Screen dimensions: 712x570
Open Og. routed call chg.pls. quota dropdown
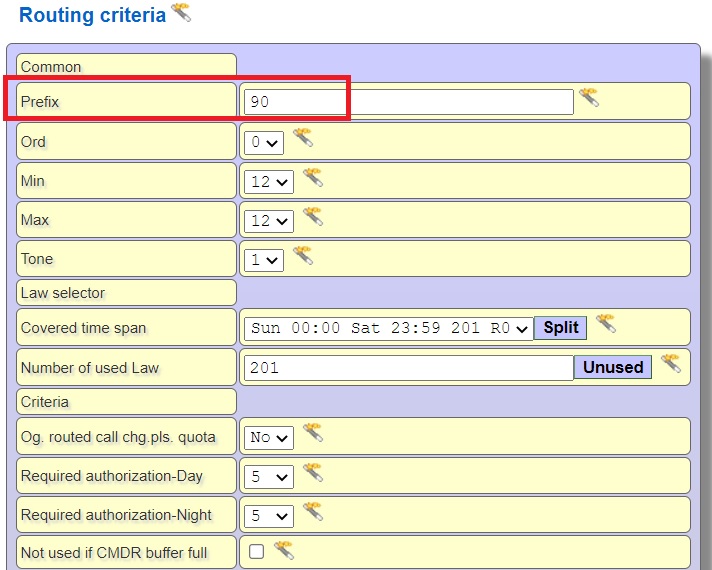(x=270, y=437)
